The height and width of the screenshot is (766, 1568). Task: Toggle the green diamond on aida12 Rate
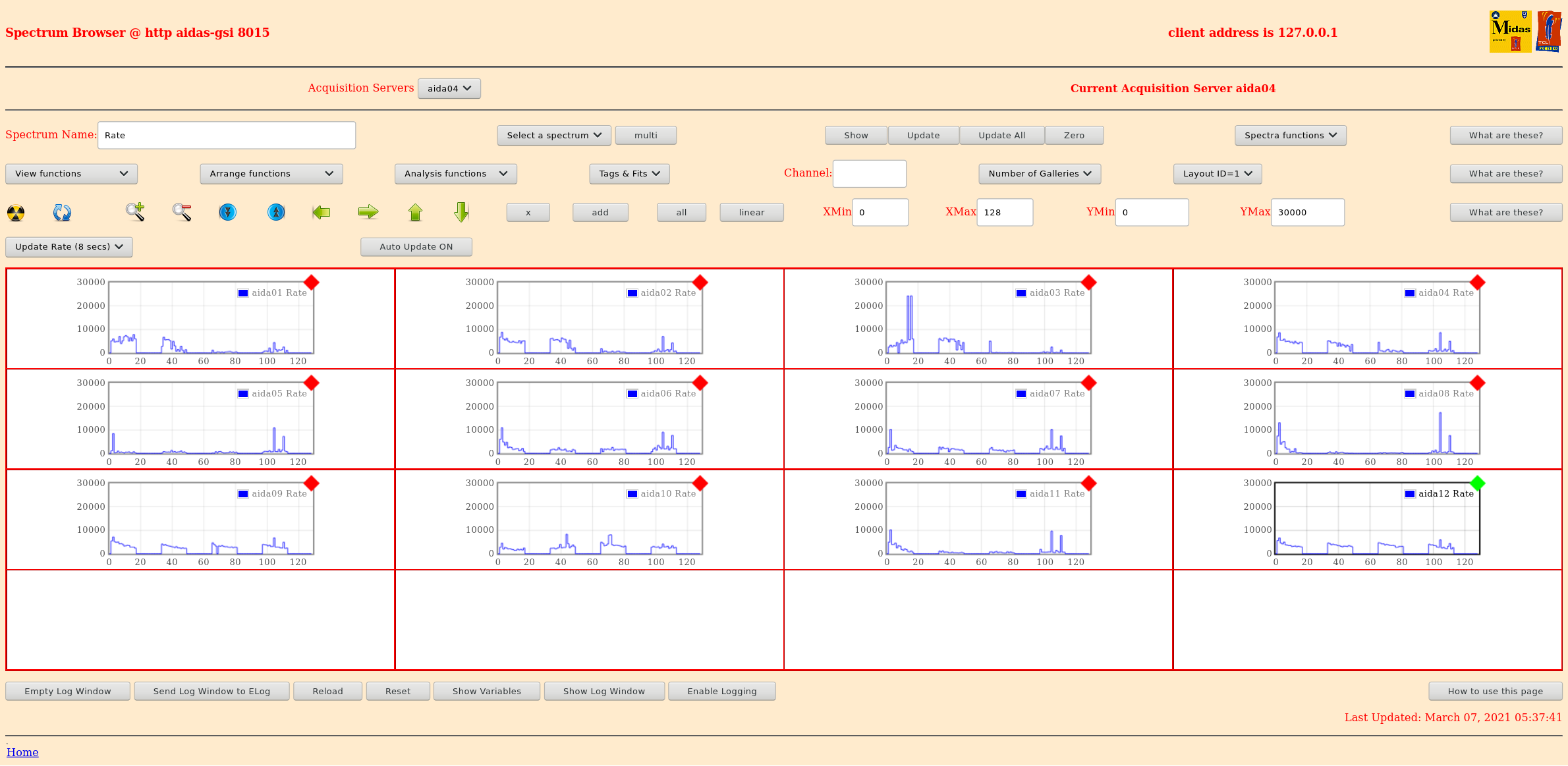[1478, 483]
